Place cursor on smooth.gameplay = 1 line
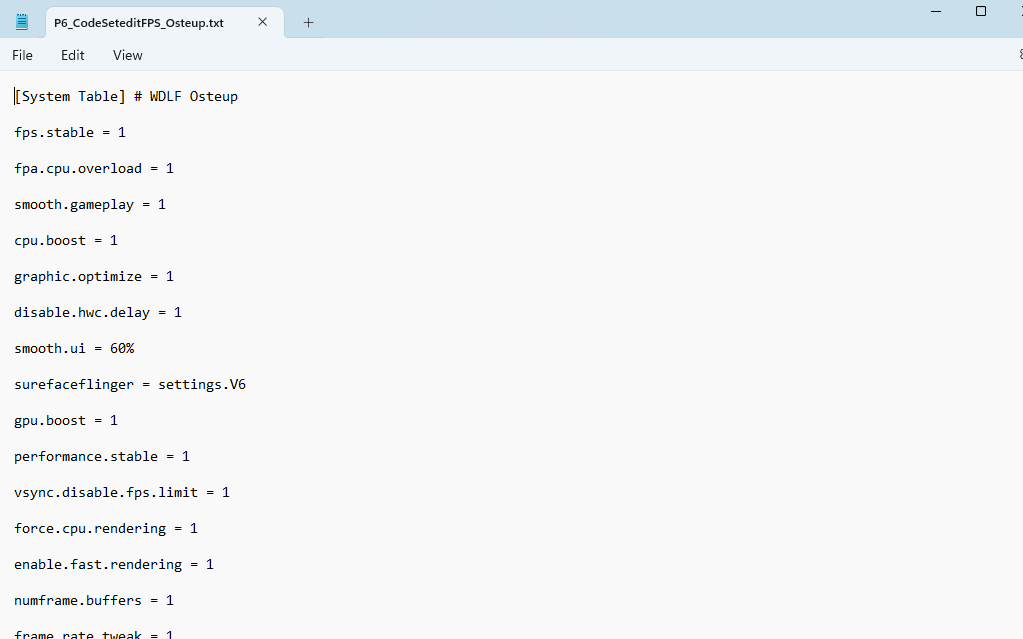Screen dimensions: 1023x639 point(90,205)
